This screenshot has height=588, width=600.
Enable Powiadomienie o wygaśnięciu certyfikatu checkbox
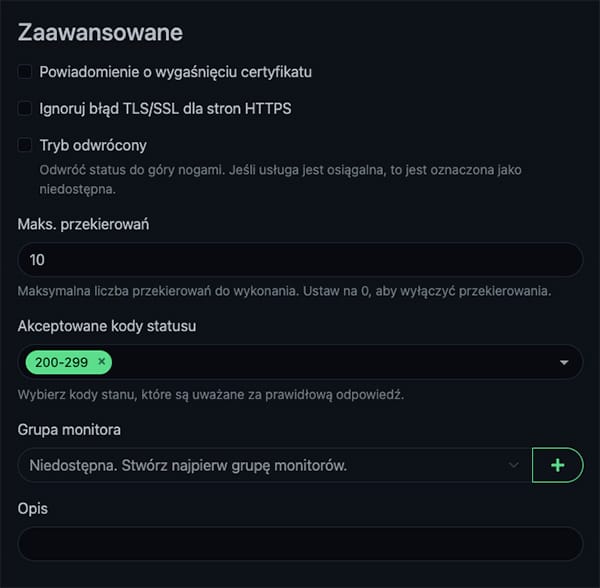coord(25,72)
